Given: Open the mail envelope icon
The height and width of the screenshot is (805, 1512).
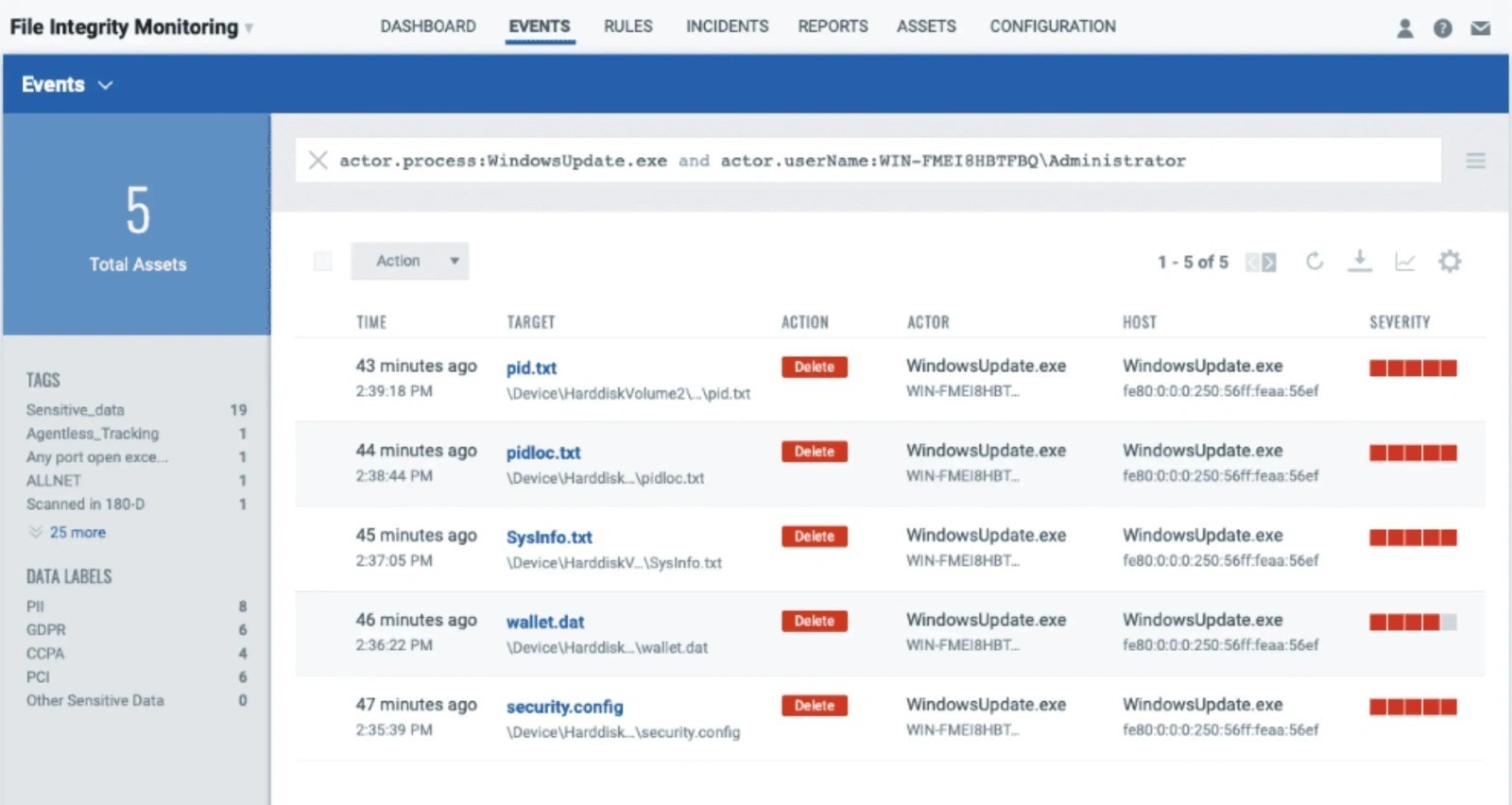Looking at the screenshot, I should pos(1481,28).
